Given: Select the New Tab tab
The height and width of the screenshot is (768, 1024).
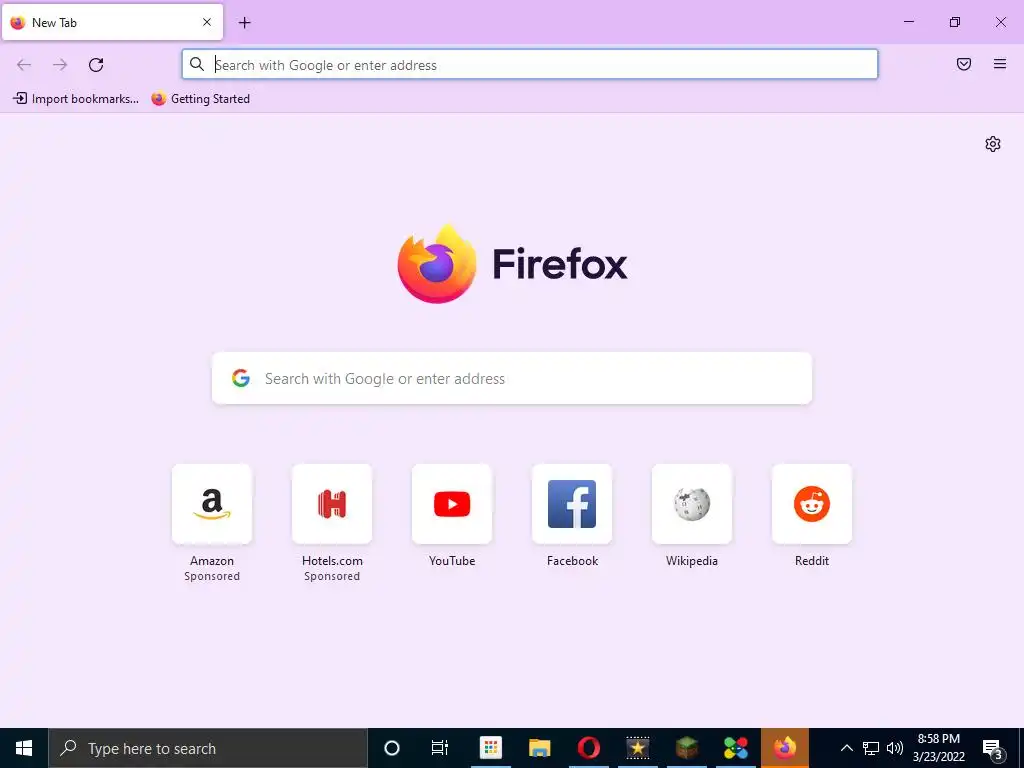Looking at the screenshot, I should click(x=112, y=22).
